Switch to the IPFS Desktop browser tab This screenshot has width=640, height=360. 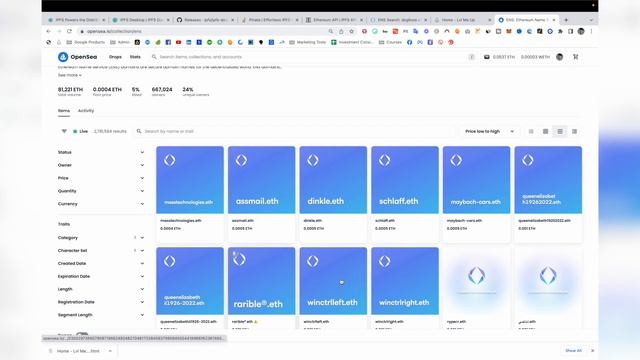click(x=140, y=20)
